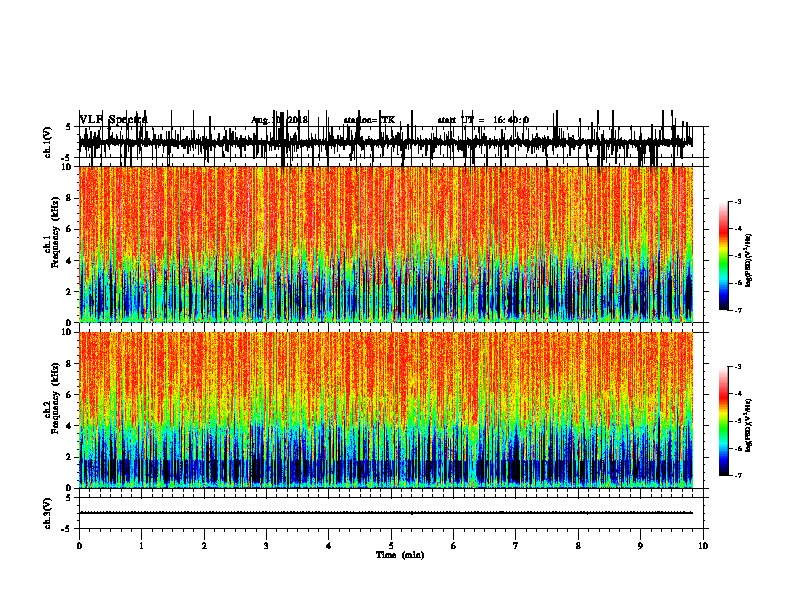This screenshot has width=792, height=612.
Task: Click the ch.1 "Frequency (kHz)" axis label
Action: point(55,232)
